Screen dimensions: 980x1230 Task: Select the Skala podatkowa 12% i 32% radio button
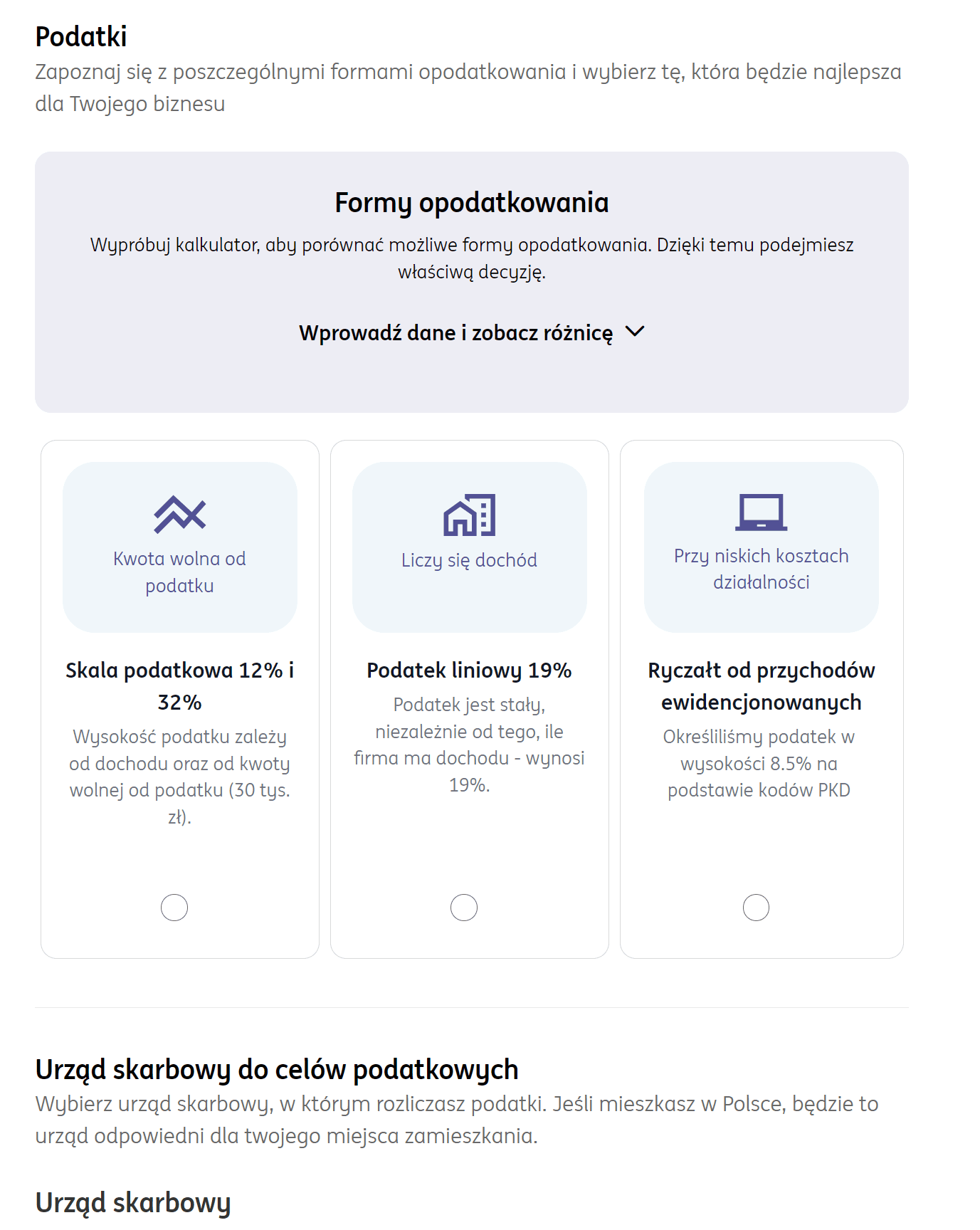[x=174, y=908]
